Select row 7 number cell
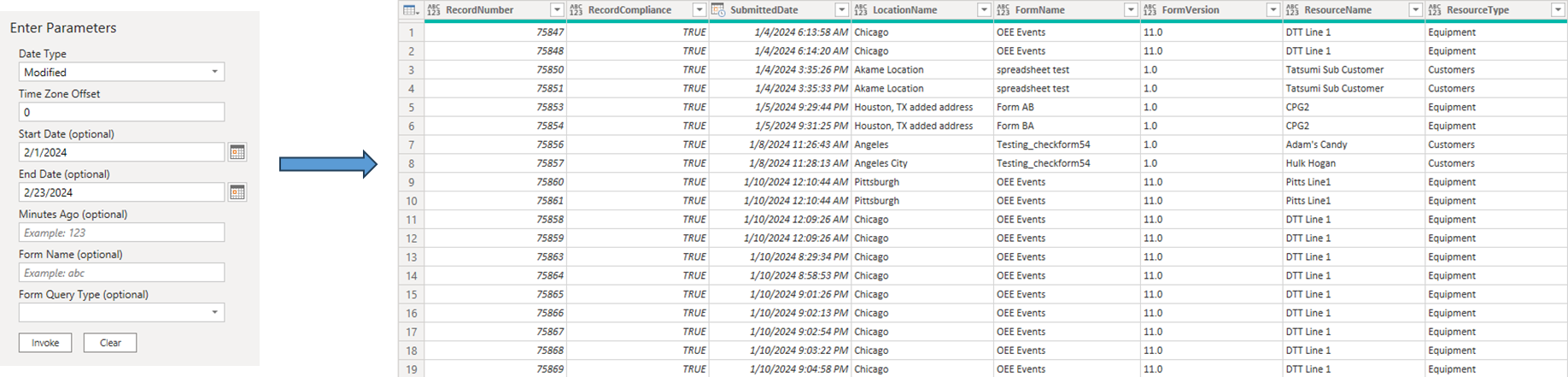The width and height of the screenshot is (1568, 377). pyautogui.click(x=411, y=144)
